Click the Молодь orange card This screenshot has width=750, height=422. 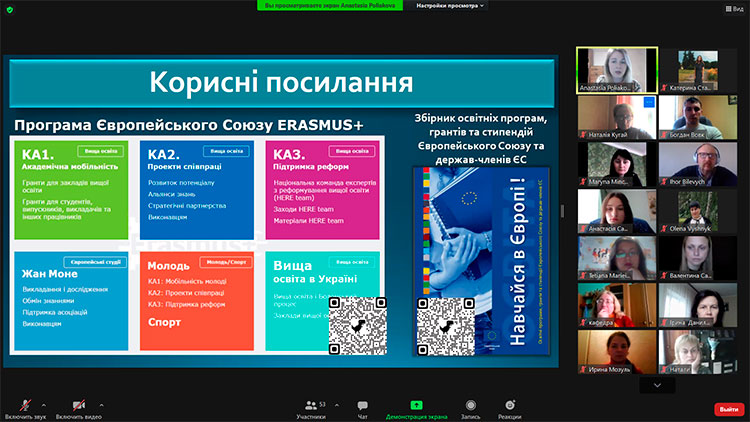coord(197,301)
